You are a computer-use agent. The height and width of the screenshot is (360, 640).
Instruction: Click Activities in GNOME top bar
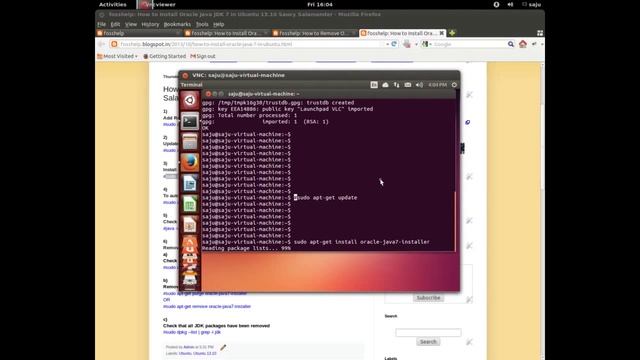[x=113, y=4]
